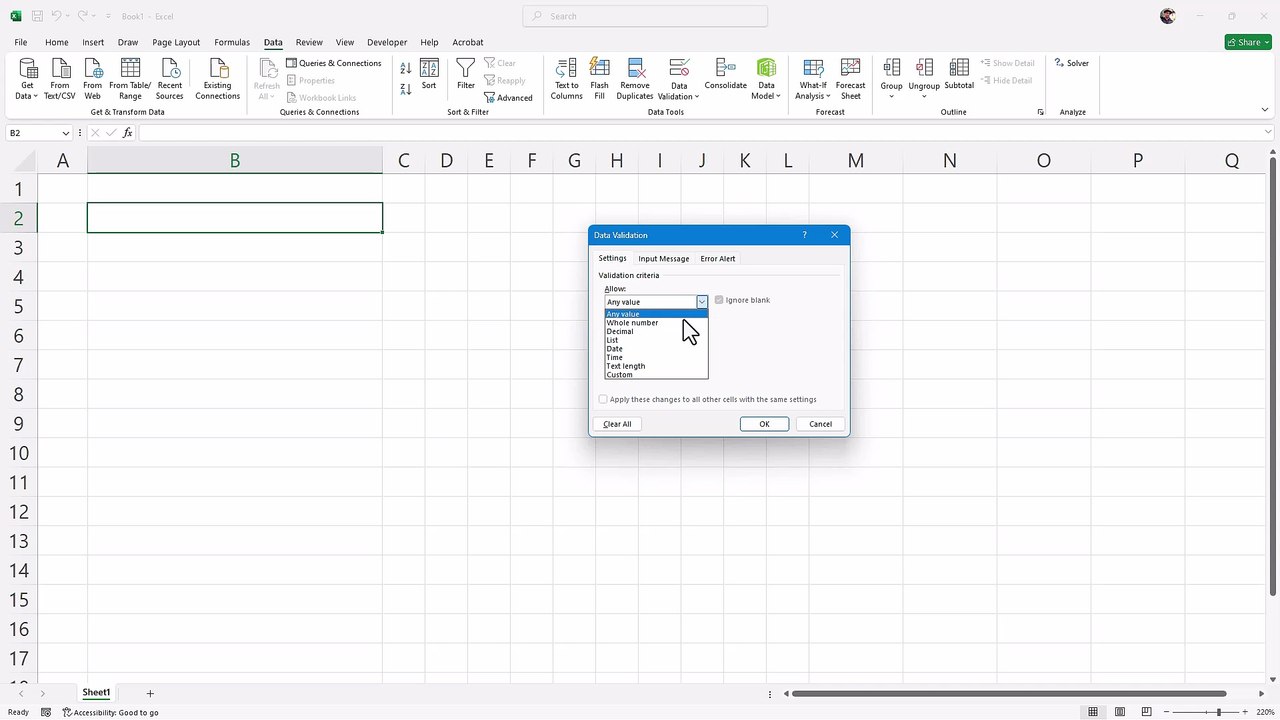Screen dimensions: 1280x720
Task: Open the Developer ribbon tab
Action: tap(387, 42)
